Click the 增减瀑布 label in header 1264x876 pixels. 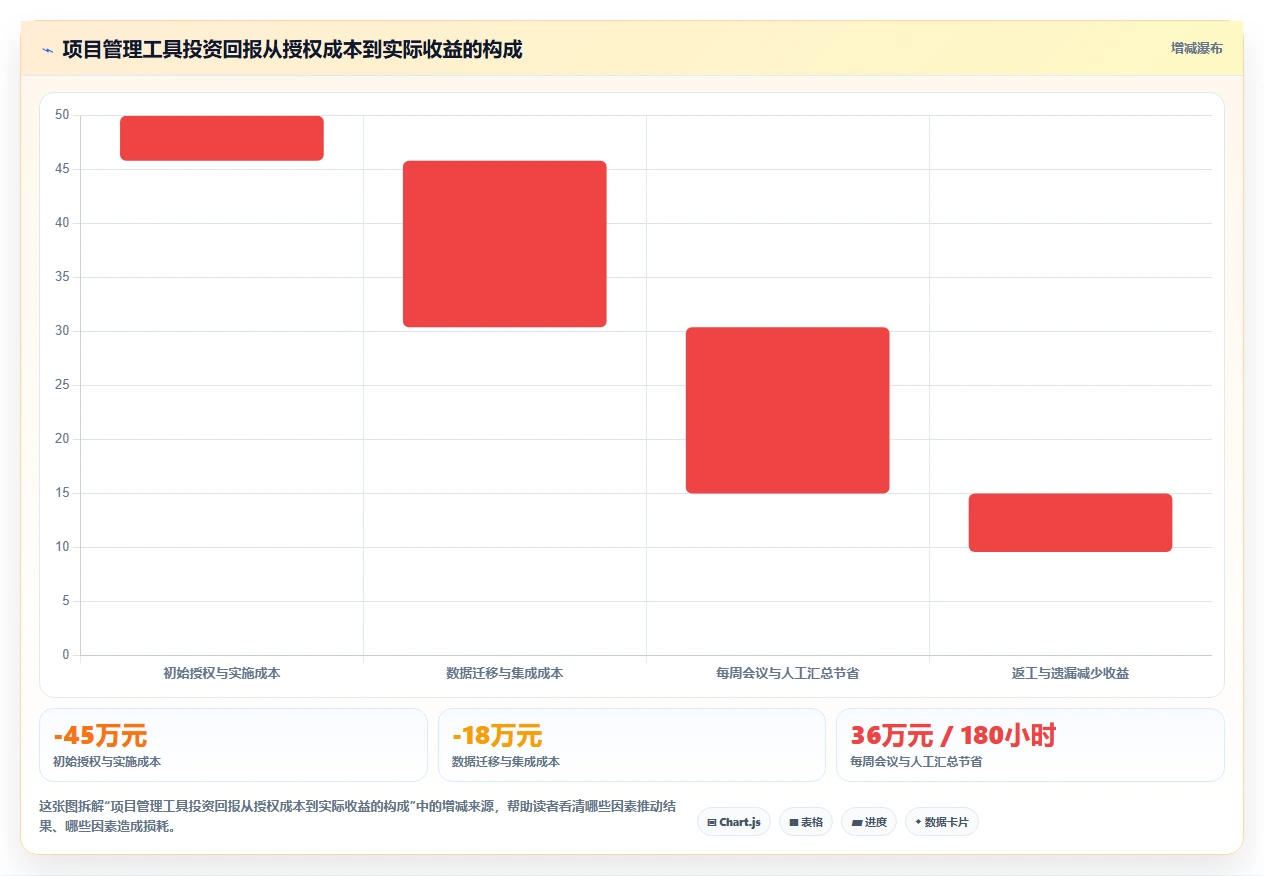pos(1197,48)
